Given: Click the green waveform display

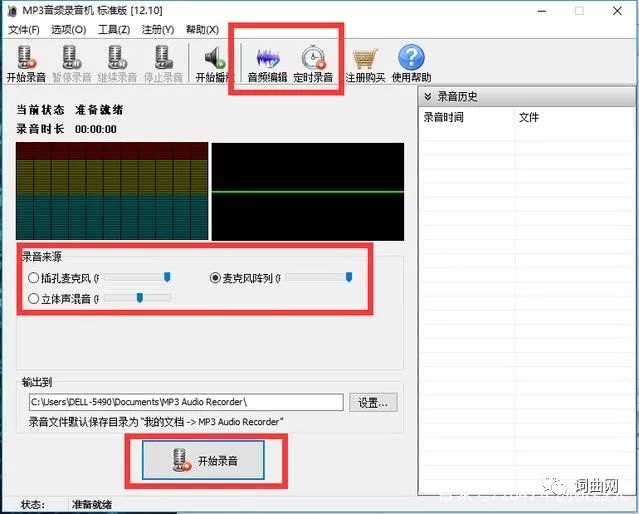Looking at the screenshot, I should [308, 191].
